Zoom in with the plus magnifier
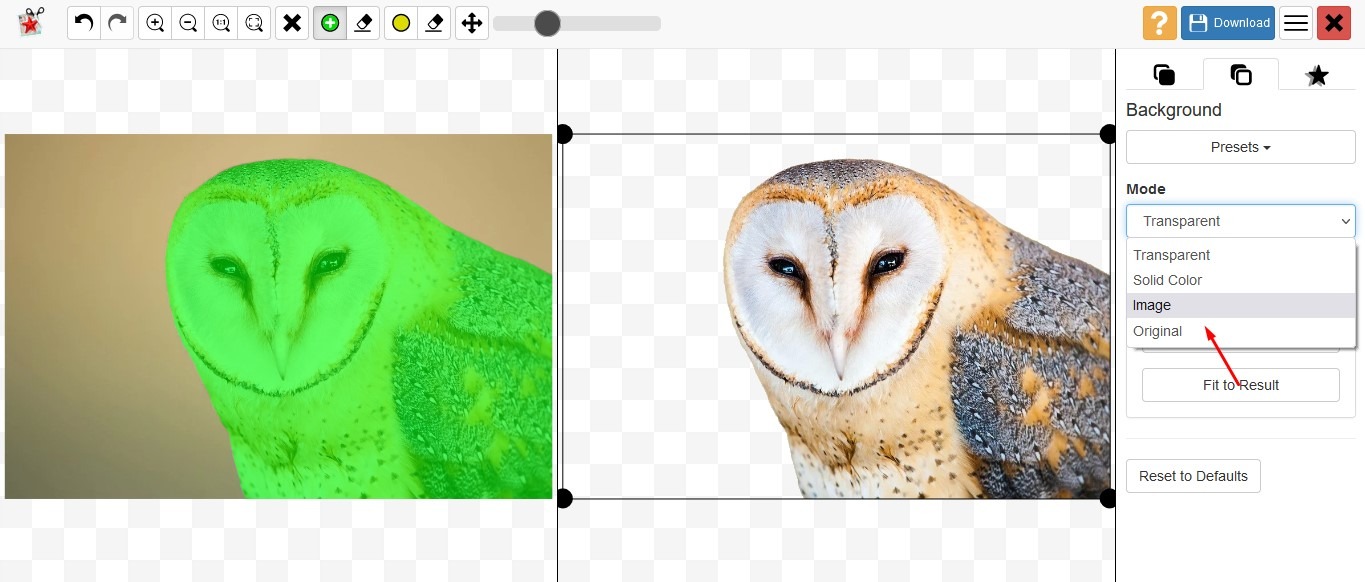The width and height of the screenshot is (1365, 582). (155, 23)
